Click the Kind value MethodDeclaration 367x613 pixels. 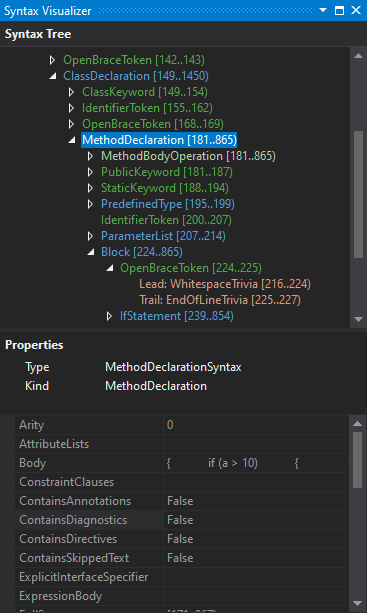pos(156,386)
